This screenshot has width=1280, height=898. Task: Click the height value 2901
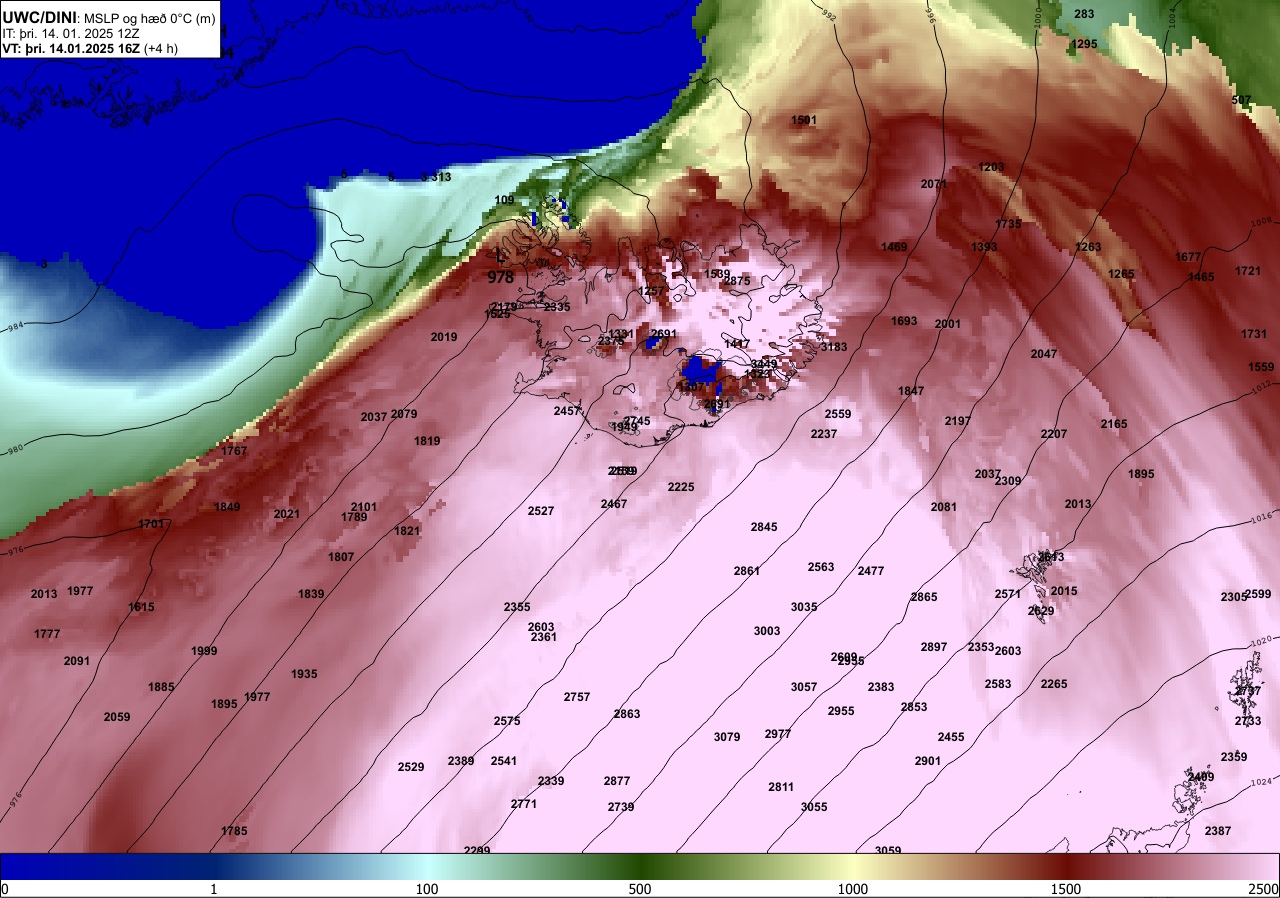pos(928,761)
